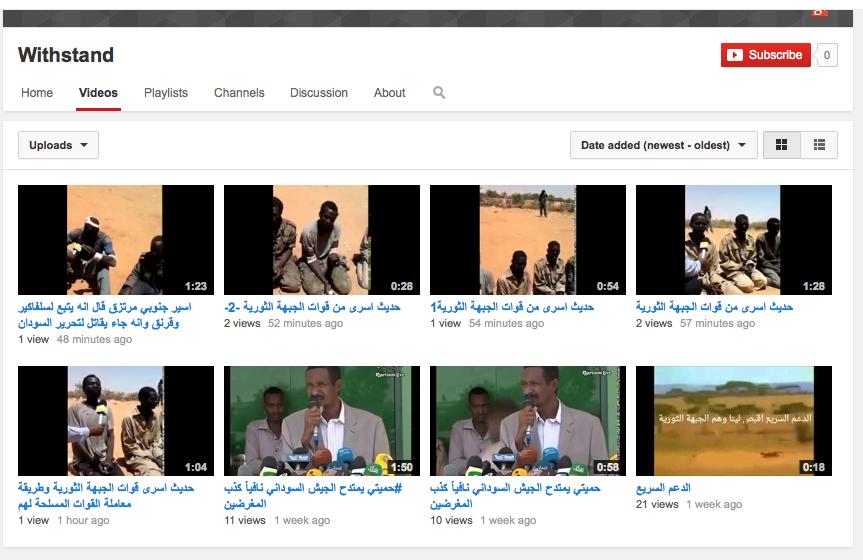Click the '48 minutes ago' timestamp
Viewport: 863px width, 560px height.
coord(94,339)
